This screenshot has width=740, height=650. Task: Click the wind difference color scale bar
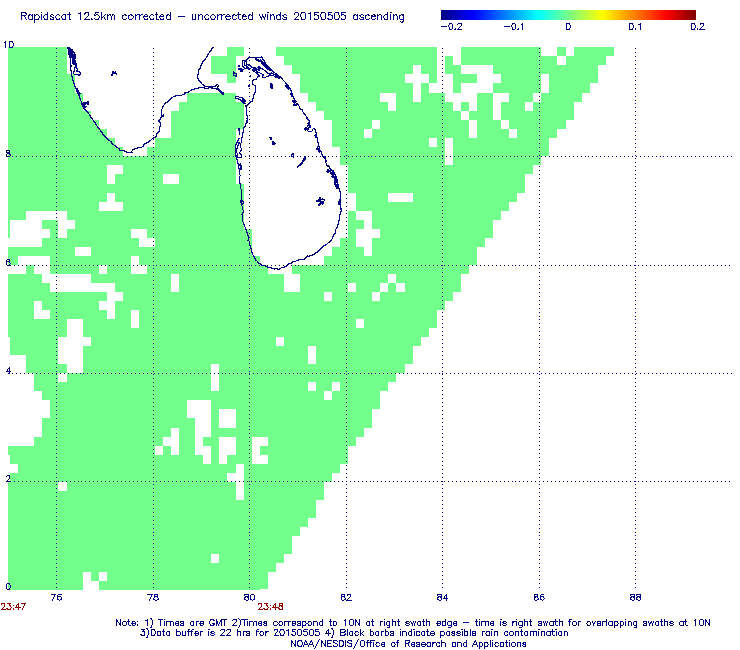click(568, 15)
